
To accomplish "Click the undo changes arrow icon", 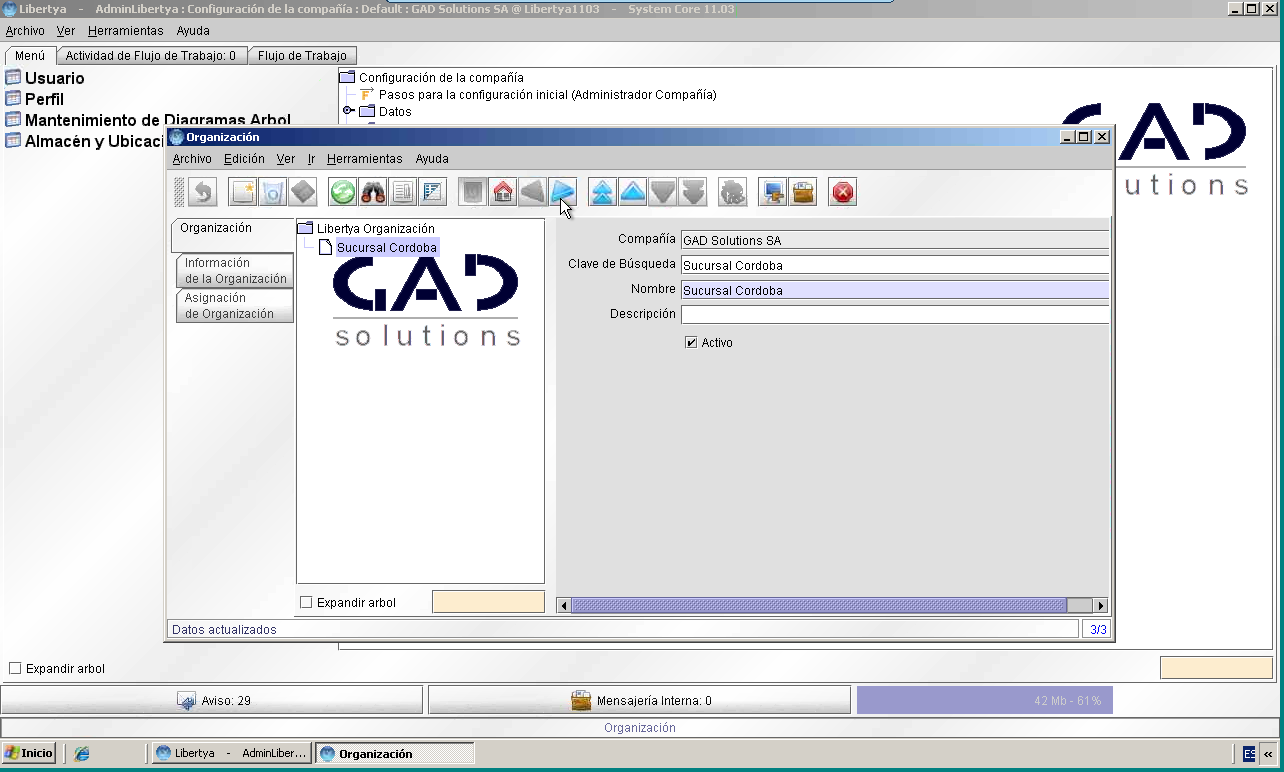I will [x=203, y=192].
